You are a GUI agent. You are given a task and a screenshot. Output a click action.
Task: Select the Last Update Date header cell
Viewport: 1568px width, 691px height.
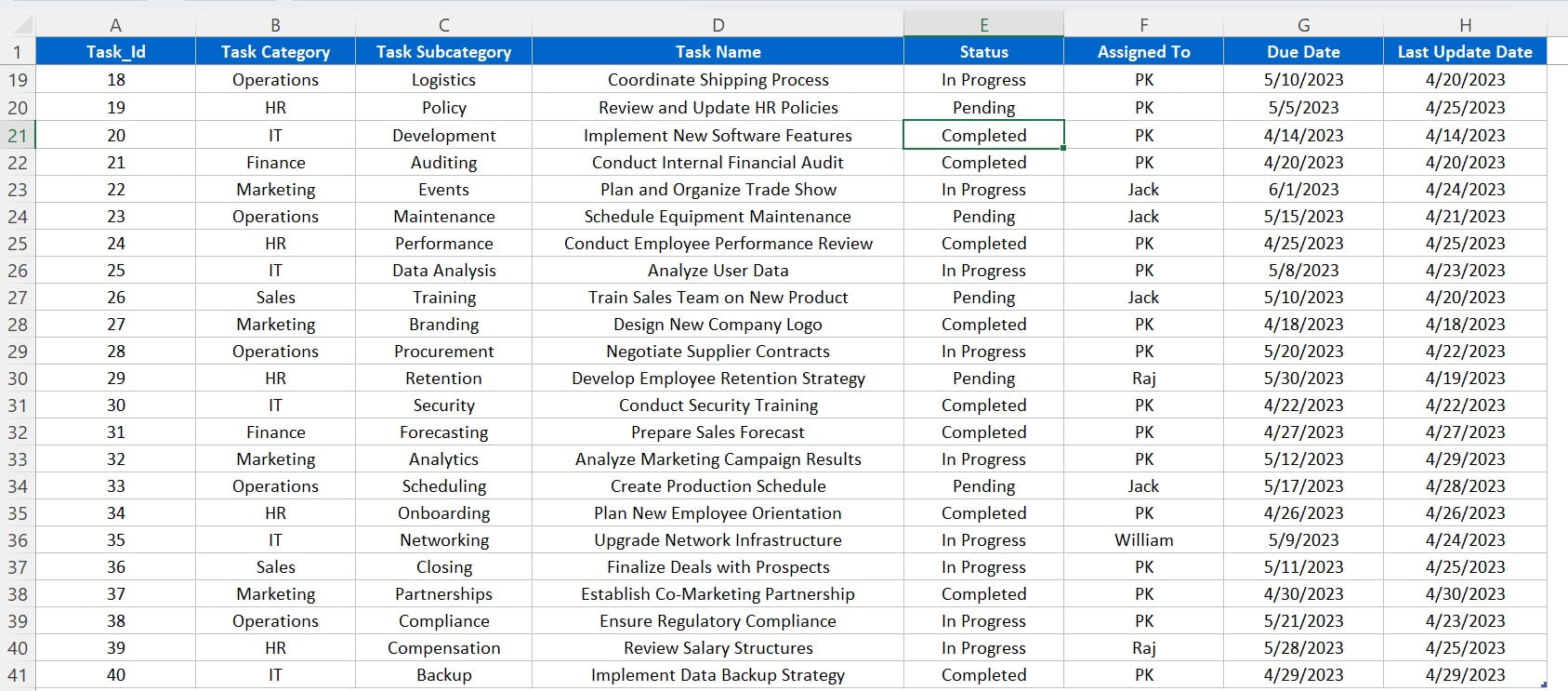pos(1465,52)
